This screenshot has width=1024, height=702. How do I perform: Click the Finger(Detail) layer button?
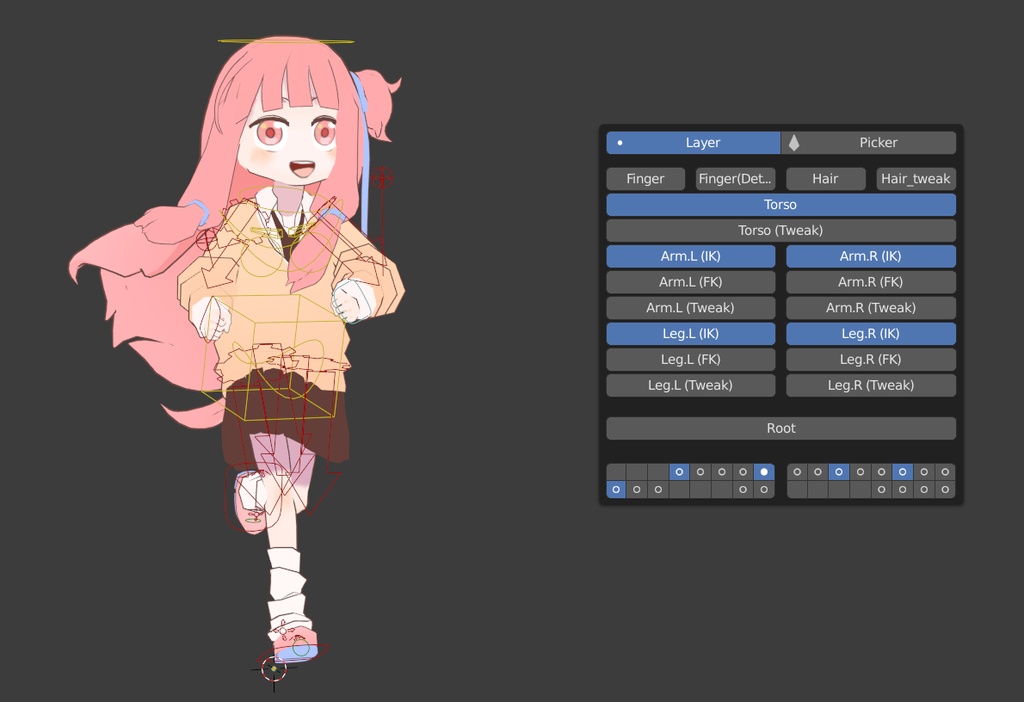tap(733, 178)
